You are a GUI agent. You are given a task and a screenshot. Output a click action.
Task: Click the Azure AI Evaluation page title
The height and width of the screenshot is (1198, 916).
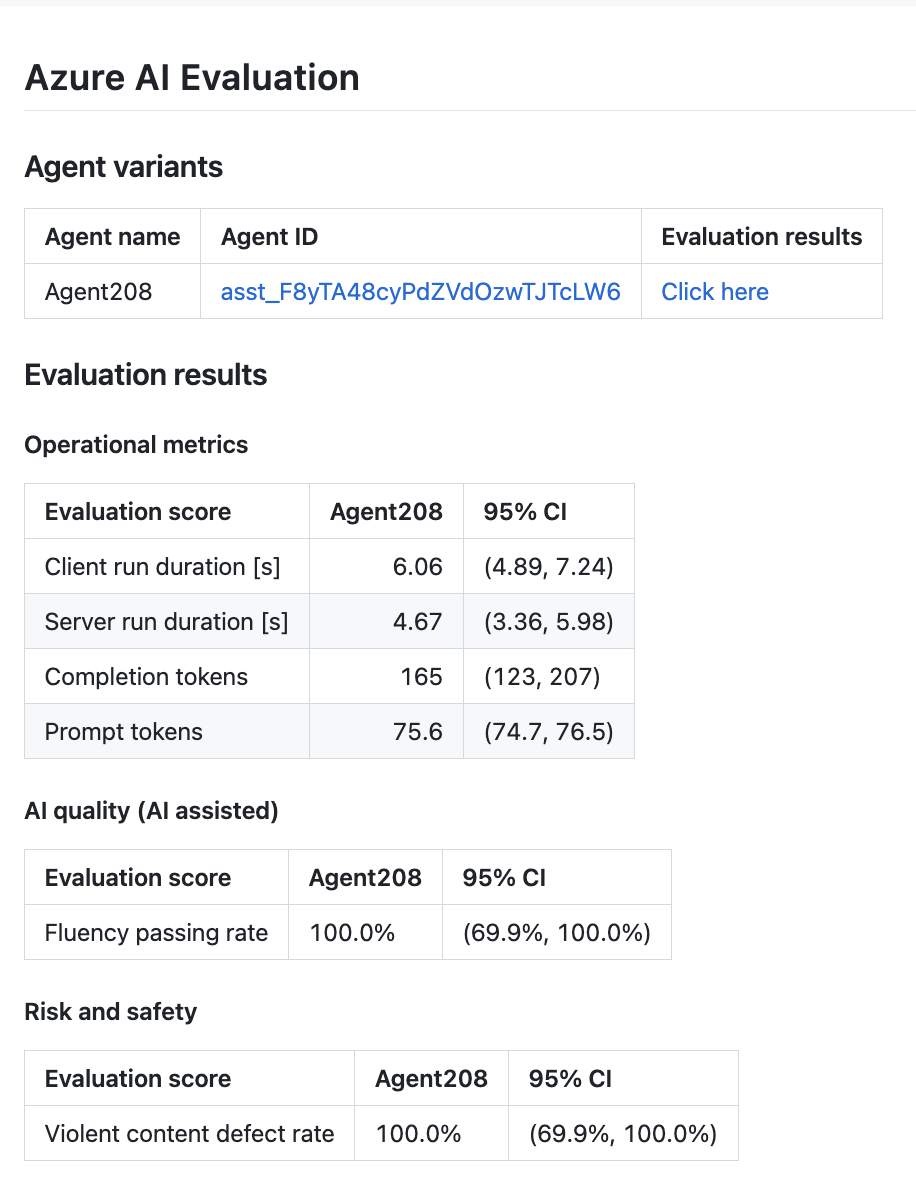pos(192,78)
